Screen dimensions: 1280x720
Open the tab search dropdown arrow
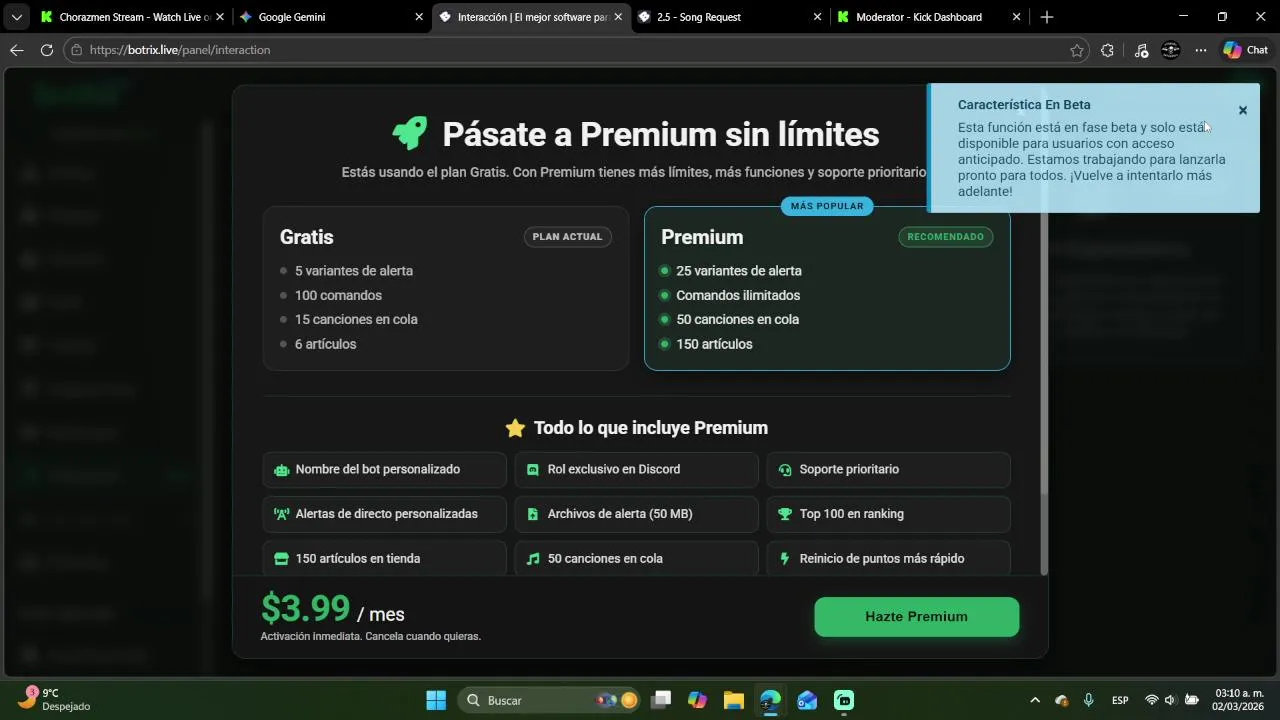pos(16,17)
